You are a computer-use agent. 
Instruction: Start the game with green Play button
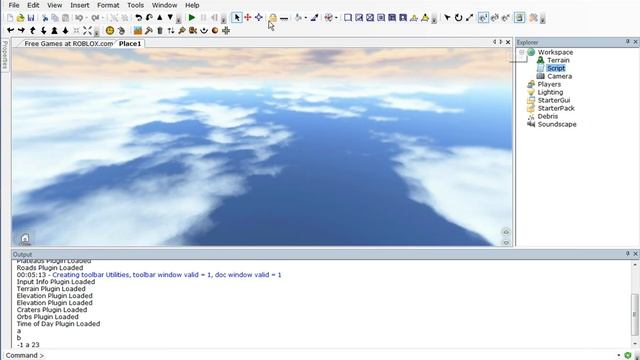point(192,18)
